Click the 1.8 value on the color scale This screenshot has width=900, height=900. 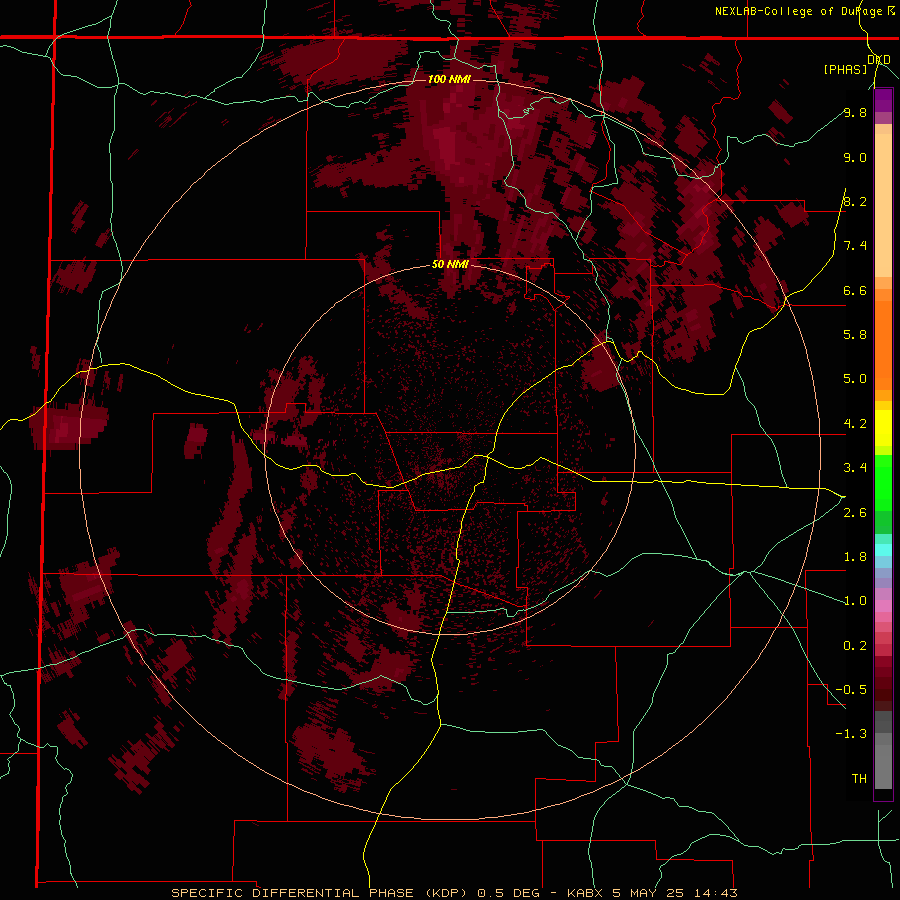click(855, 556)
